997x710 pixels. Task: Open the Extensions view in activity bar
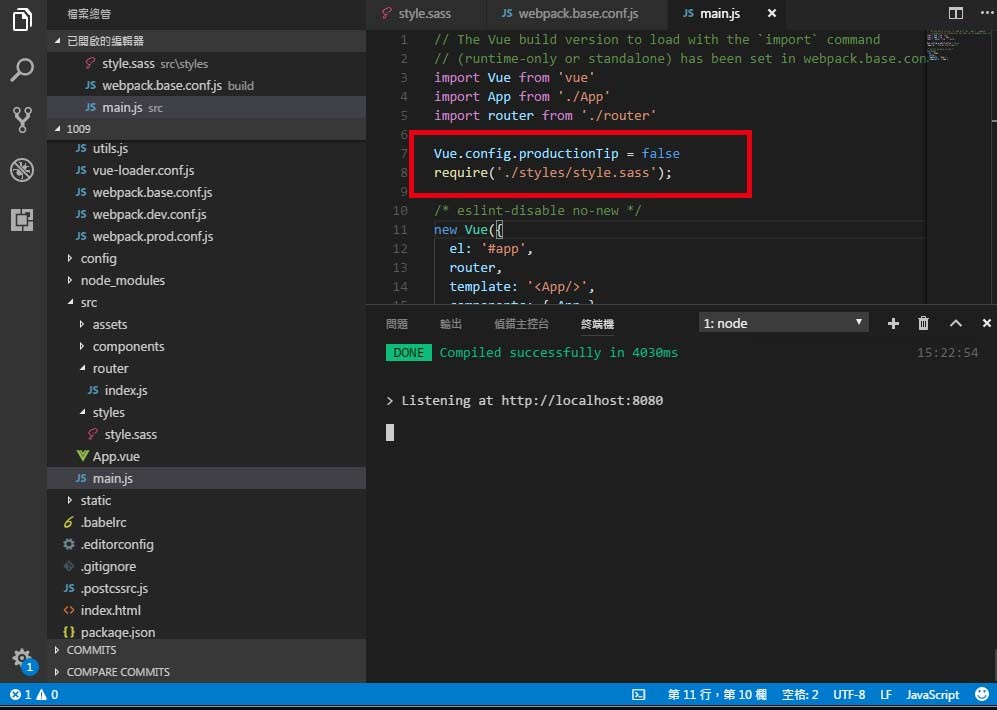pyautogui.click(x=22, y=220)
